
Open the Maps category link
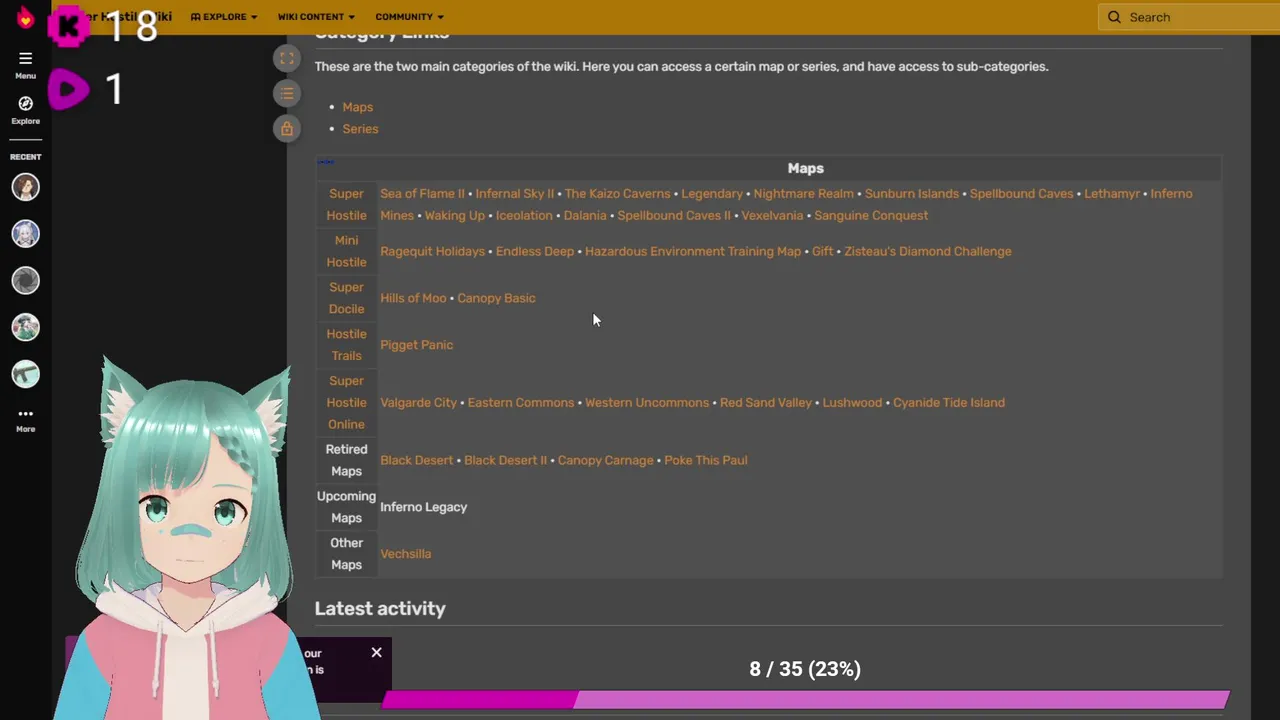point(357,107)
